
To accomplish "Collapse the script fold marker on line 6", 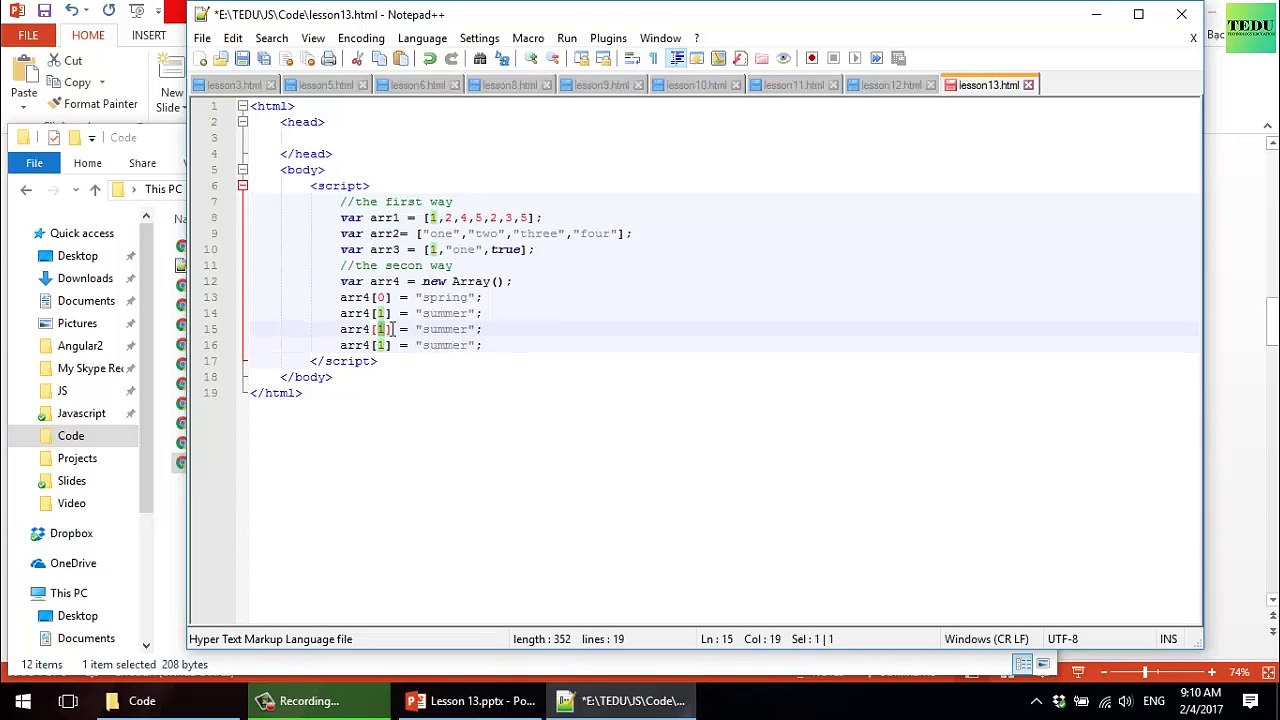I will [242, 186].
